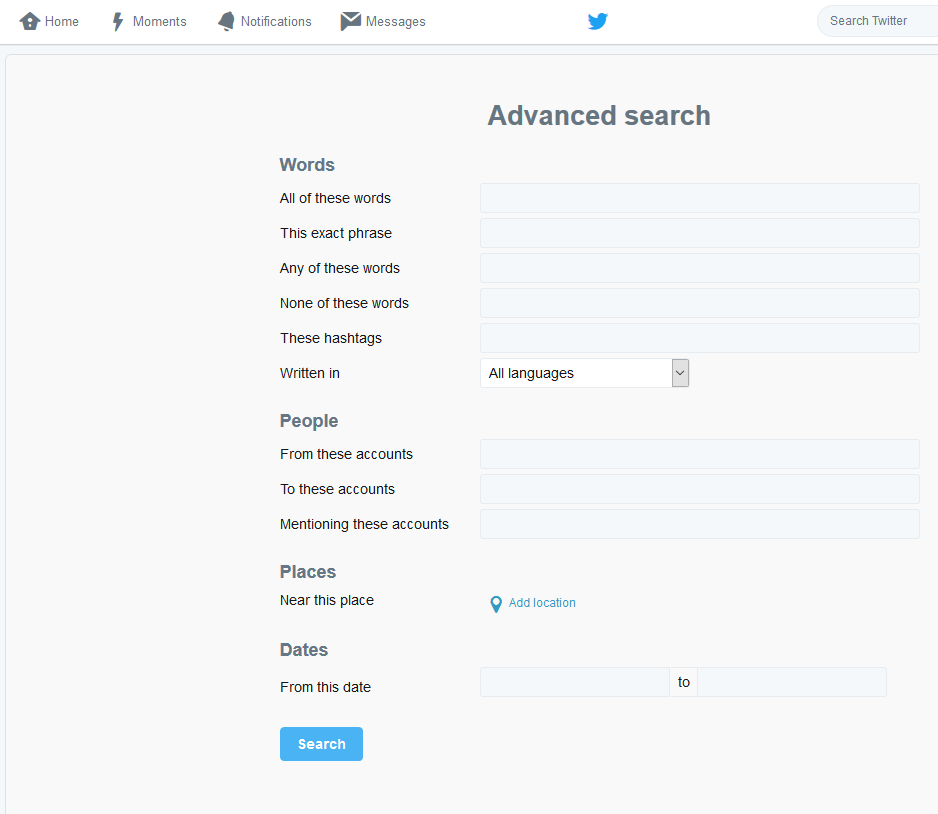Click the 'Mentioning these accounts' label
The image size is (938, 814).
point(364,524)
